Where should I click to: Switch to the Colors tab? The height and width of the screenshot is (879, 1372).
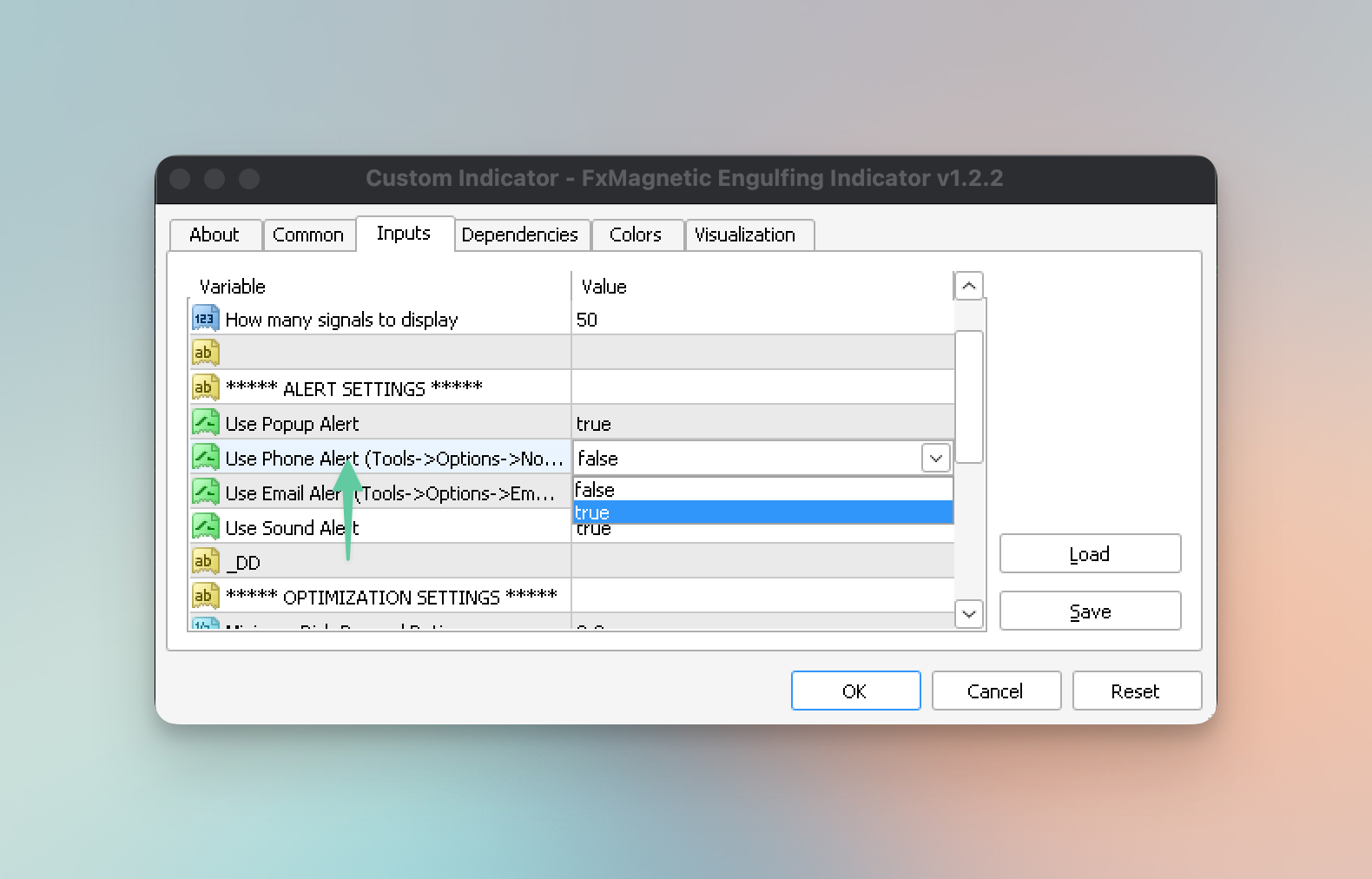point(636,235)
